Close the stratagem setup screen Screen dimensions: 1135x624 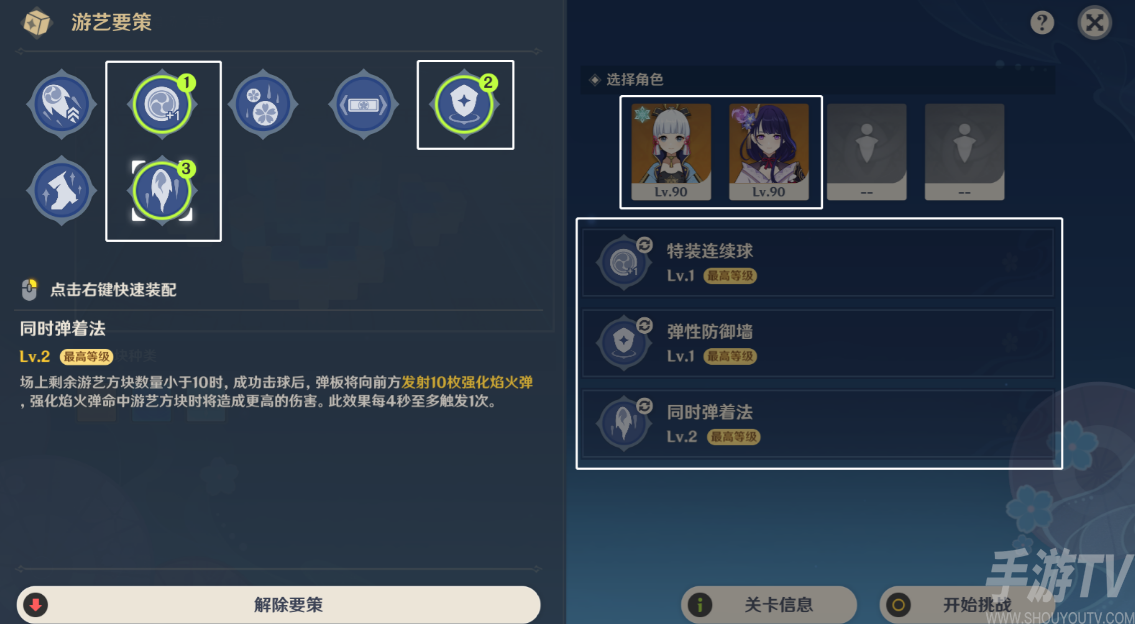(1094, 22)
